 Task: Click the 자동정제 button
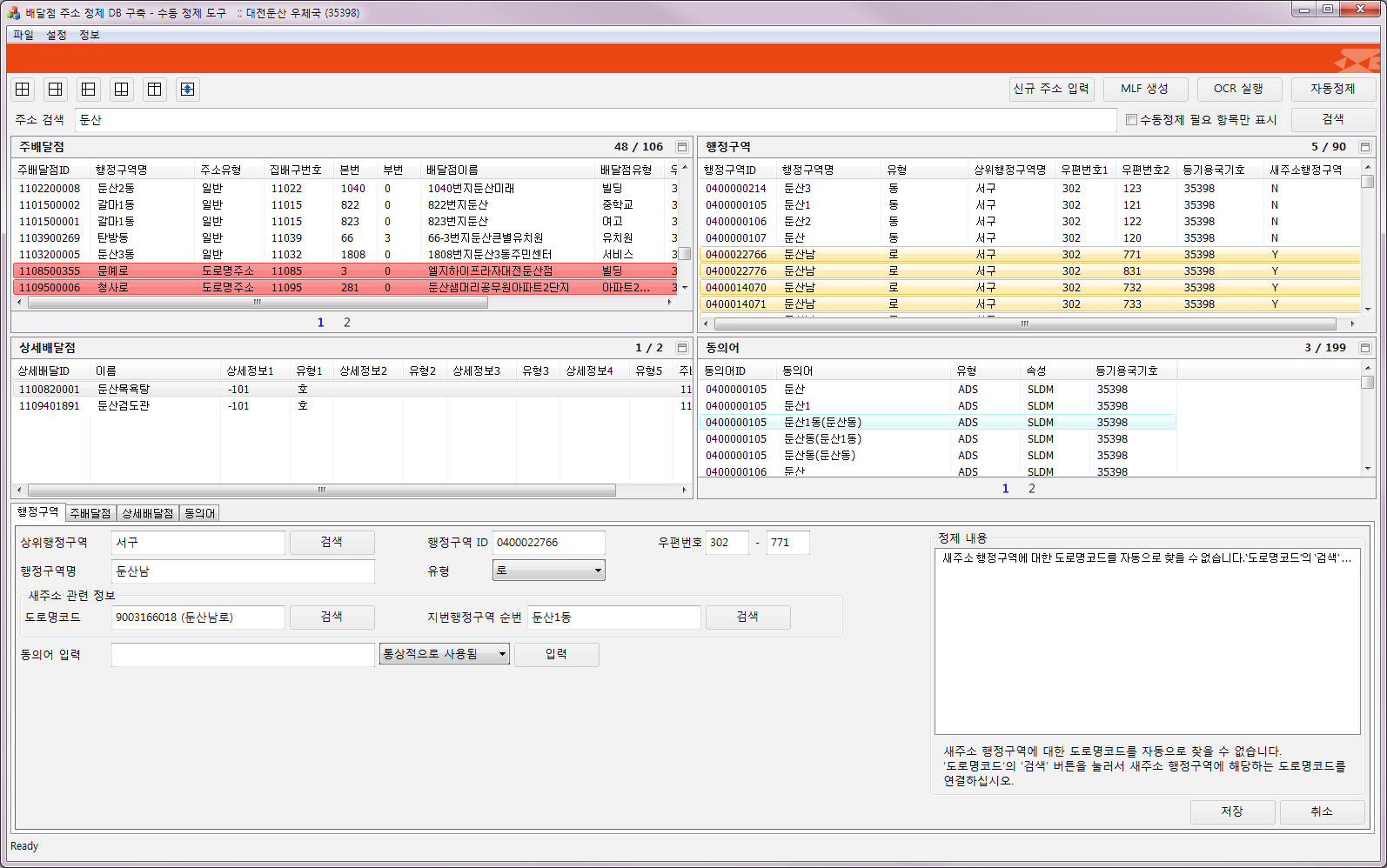click(x=1332, y=89)
